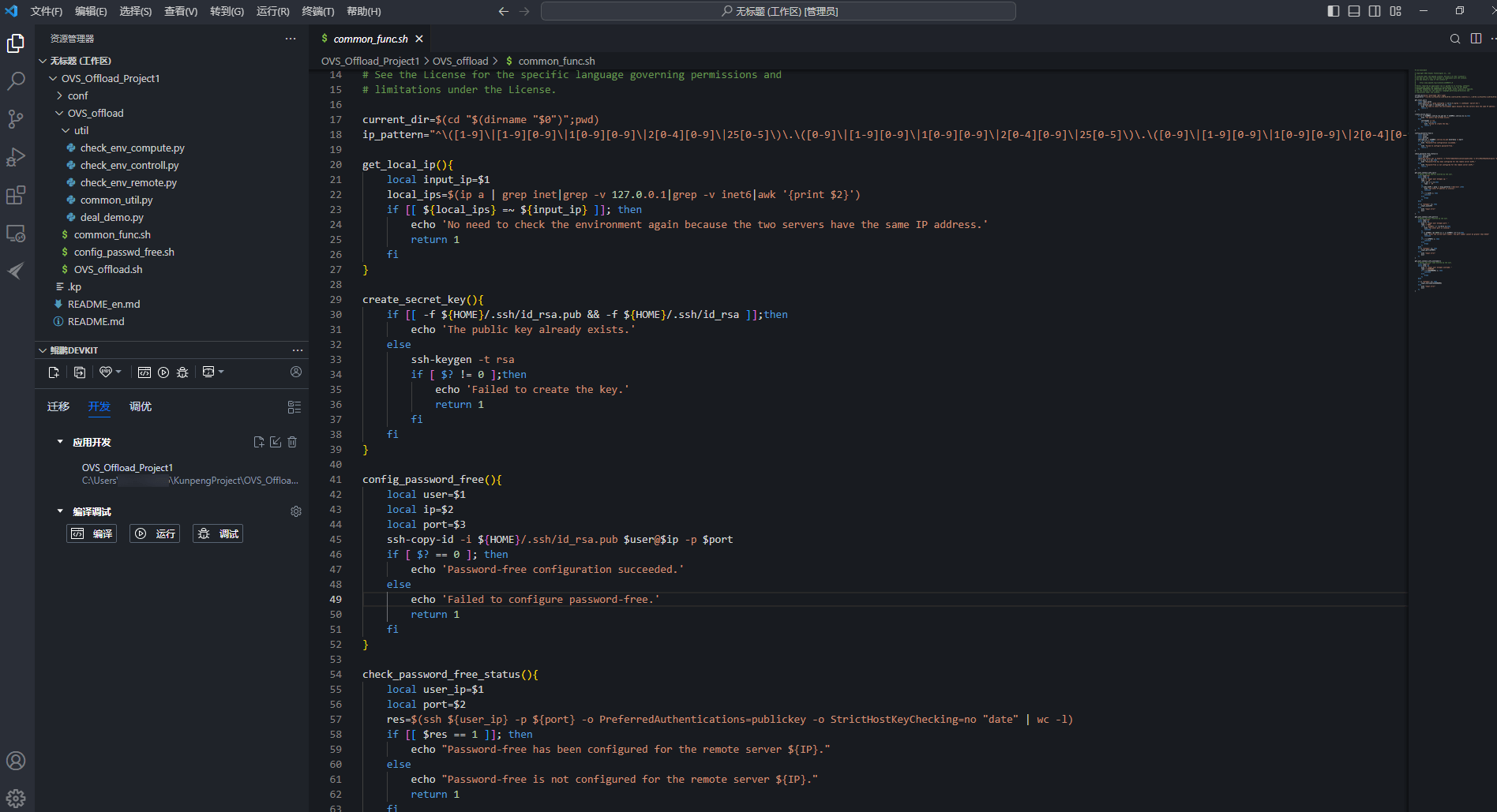This screenshot has height=812, width=1497.
Task: Collapse the OVS_offload folder
Action: coord(59,113)
